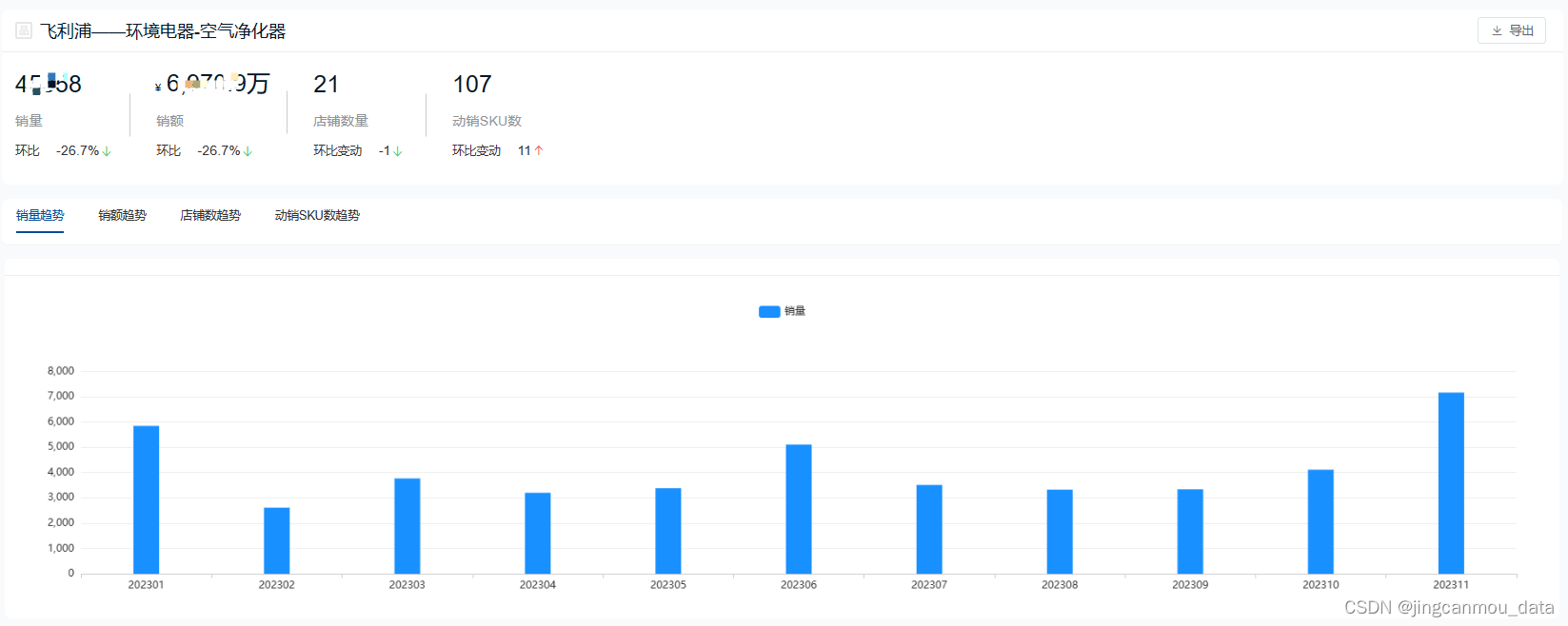Switch to the 销量趋势 tab
Image resolution: width=1568 pixels, height=626 pixels.
(x=40, y=215)
